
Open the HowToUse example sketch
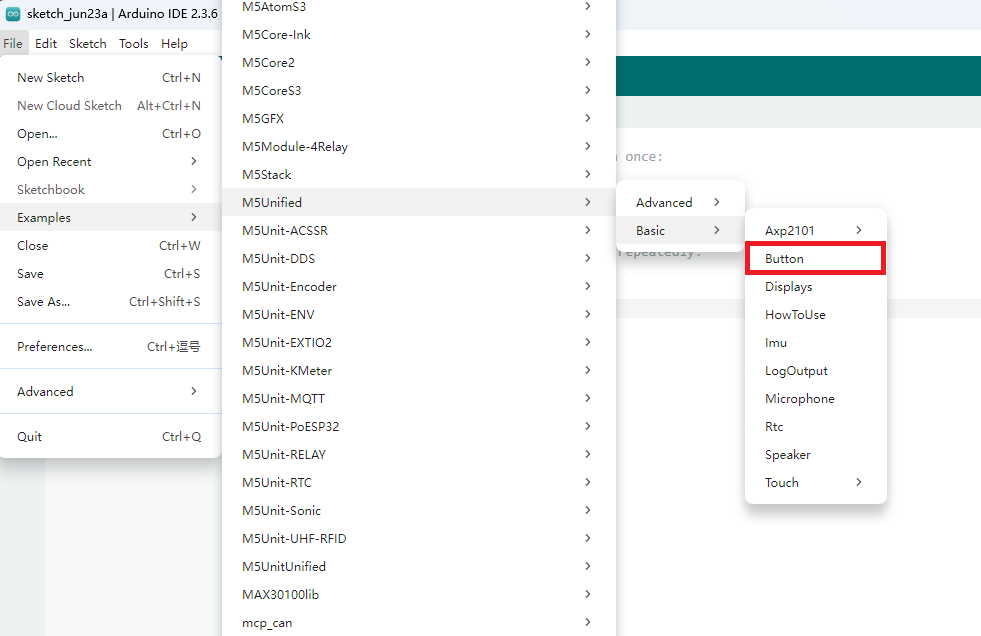click(816, 315)
